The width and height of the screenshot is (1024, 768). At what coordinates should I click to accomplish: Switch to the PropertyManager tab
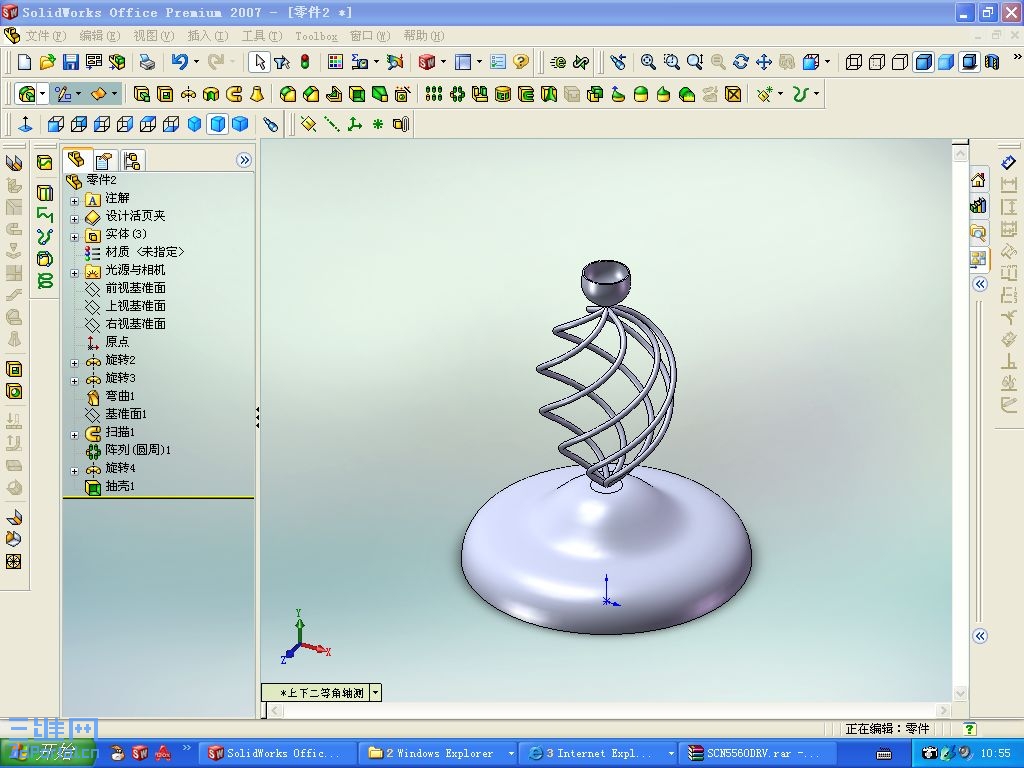[104, 160]
